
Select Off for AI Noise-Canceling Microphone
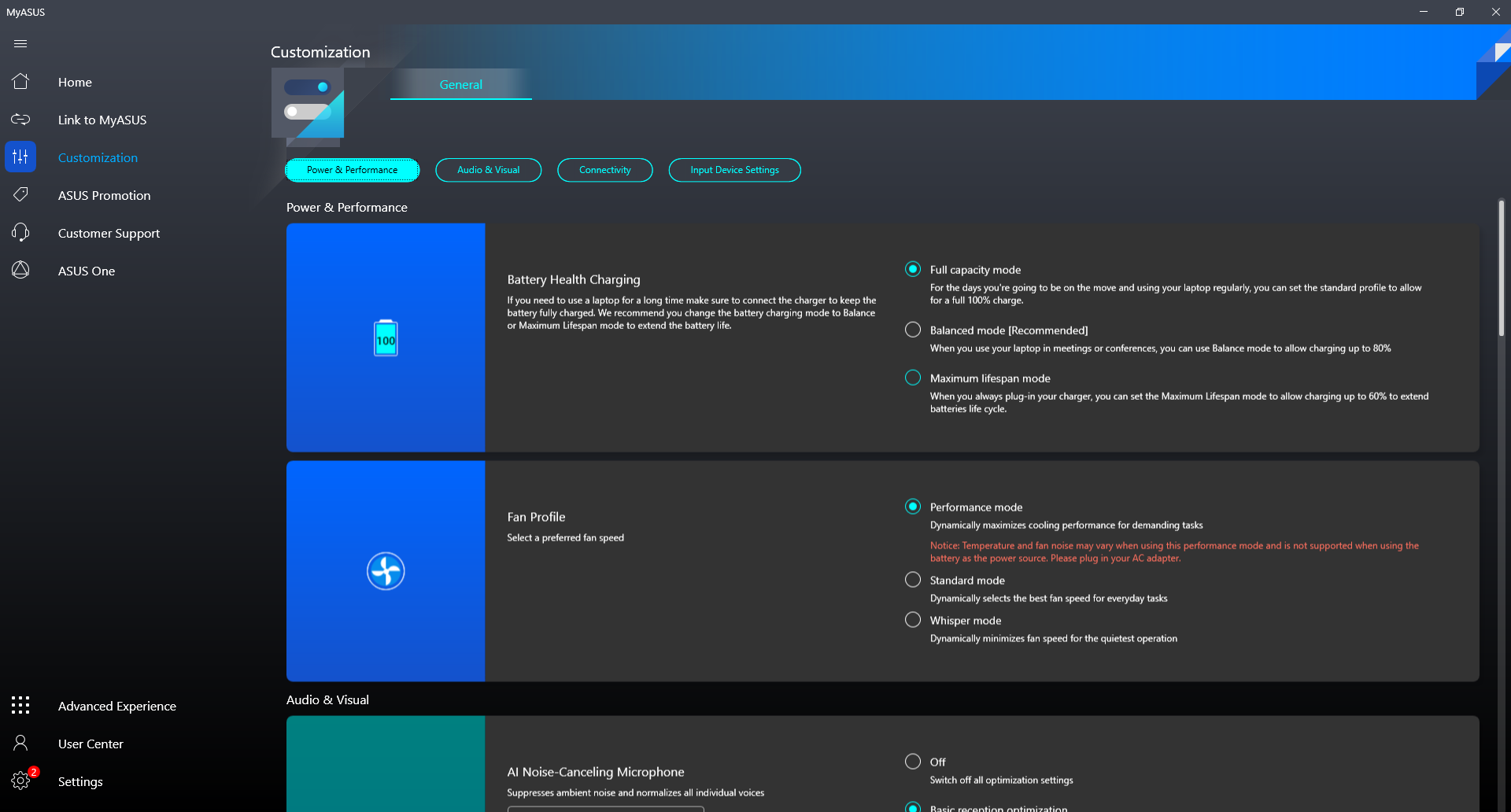click(x=913, y=762)
